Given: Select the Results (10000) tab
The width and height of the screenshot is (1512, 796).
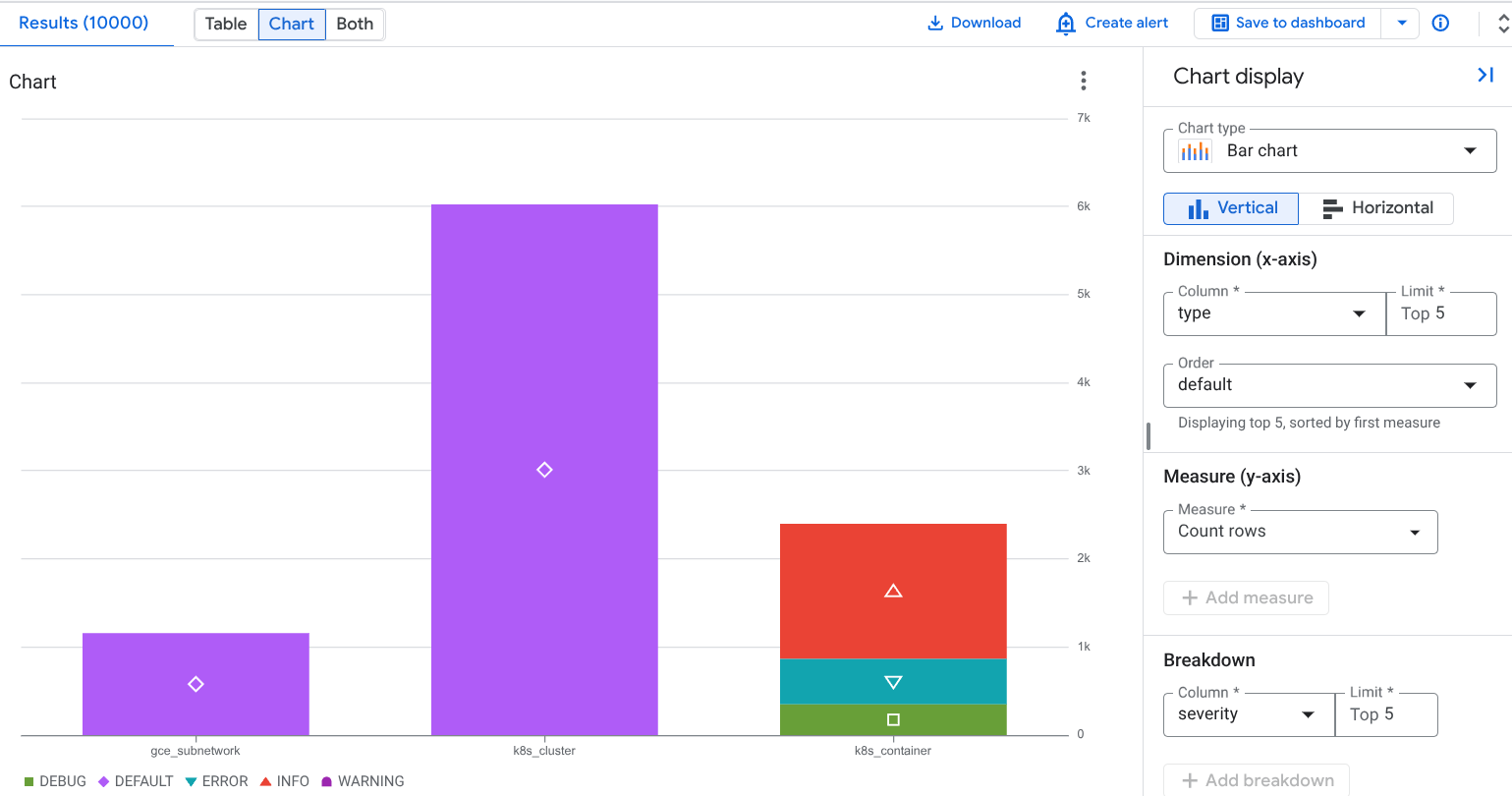Looking at the screenshot, I should 84,23.
